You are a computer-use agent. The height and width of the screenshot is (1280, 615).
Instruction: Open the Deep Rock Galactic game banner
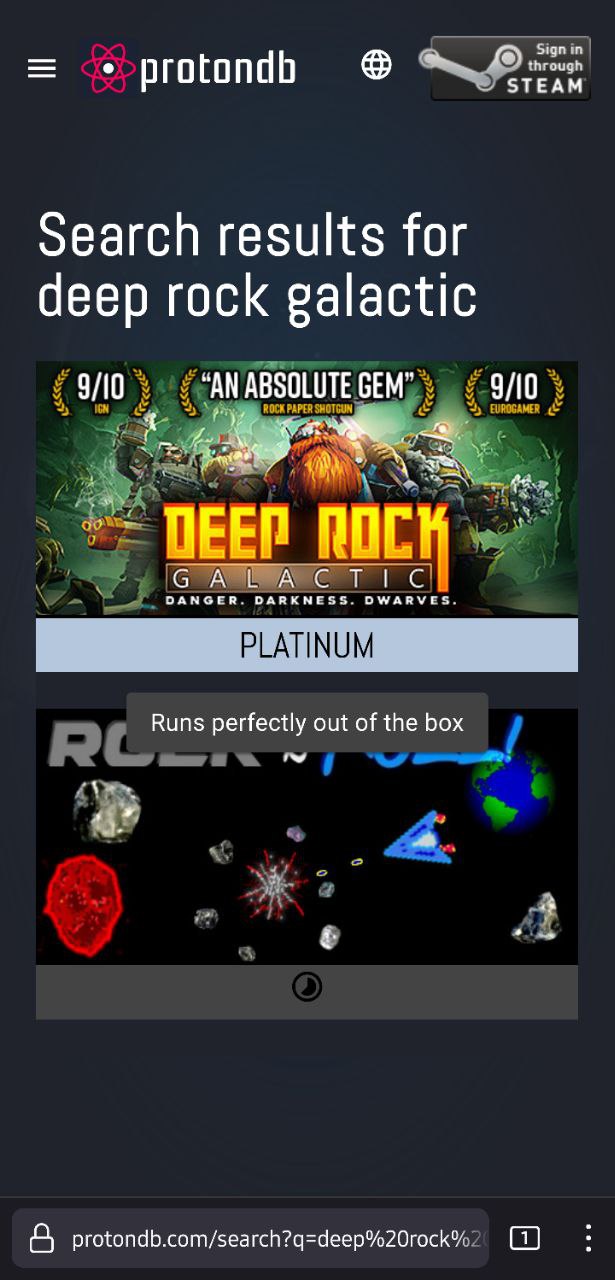point(307,489)
